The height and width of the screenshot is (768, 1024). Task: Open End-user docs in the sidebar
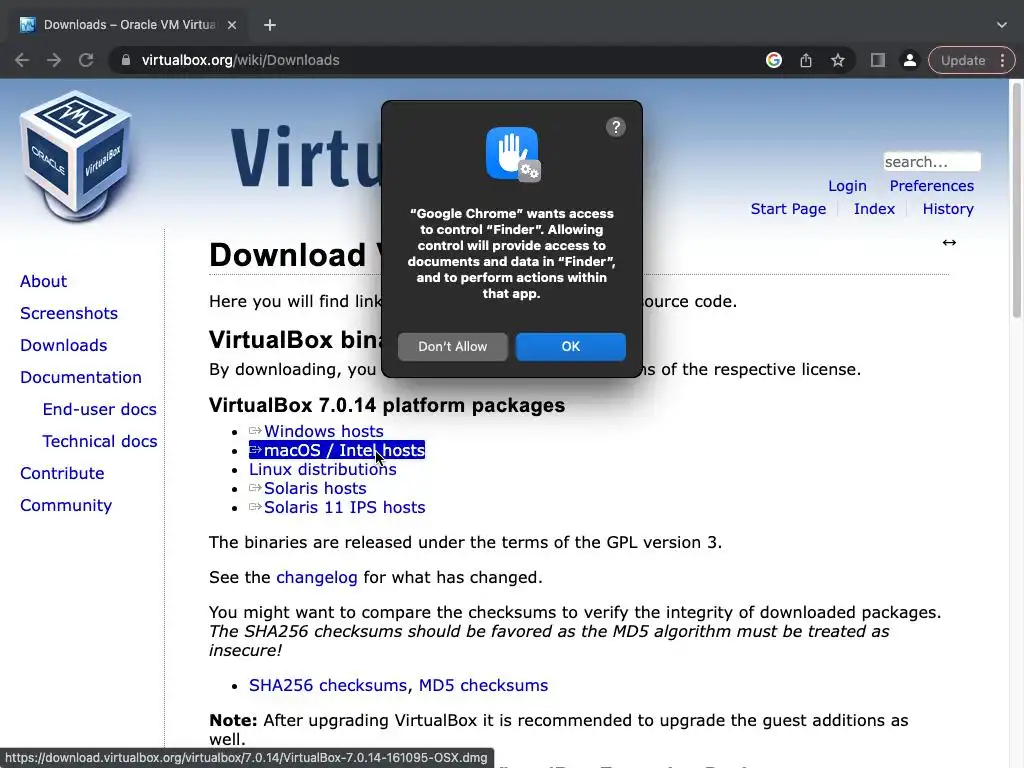click(x=99, y=409)
